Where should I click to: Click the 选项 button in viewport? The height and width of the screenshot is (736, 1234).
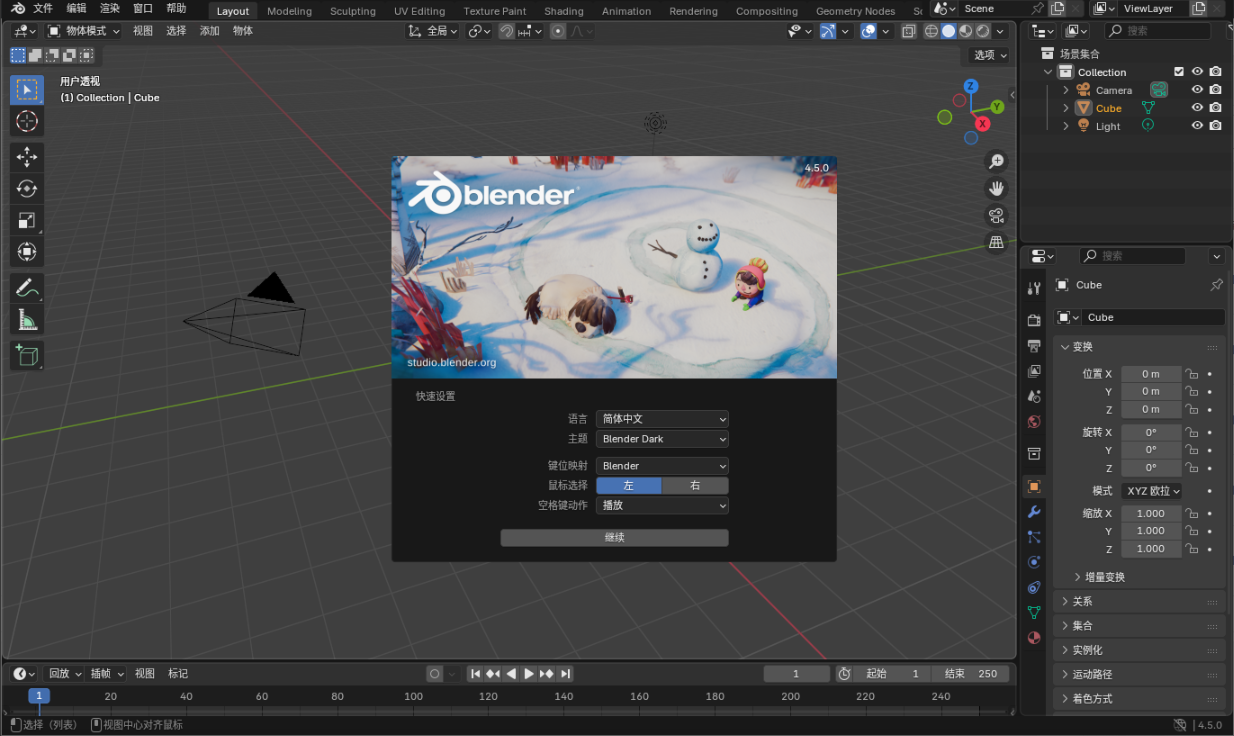coord(990,55)
